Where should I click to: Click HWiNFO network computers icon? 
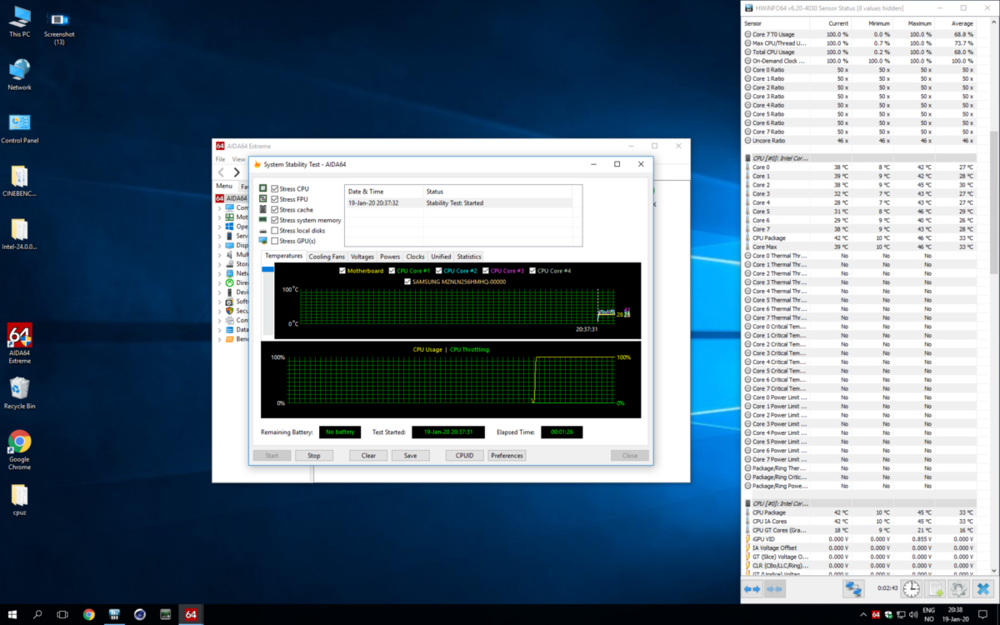click(853, 589)
